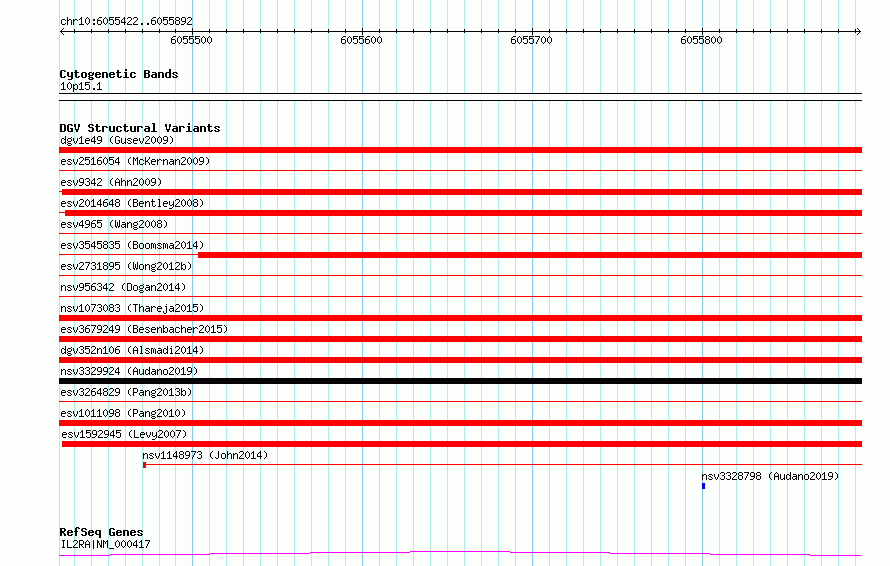The height and width of the screenshot is (566, 890).
Task: Select esv3545835 (Boomsma2014) label
Action: 132,245
